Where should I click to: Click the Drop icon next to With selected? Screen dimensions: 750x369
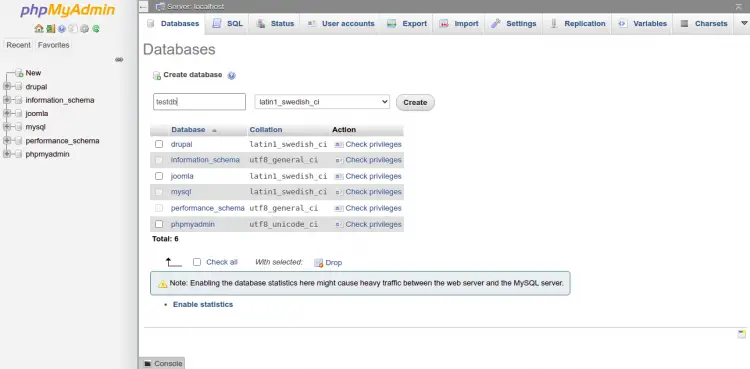[x=319, y=263]
